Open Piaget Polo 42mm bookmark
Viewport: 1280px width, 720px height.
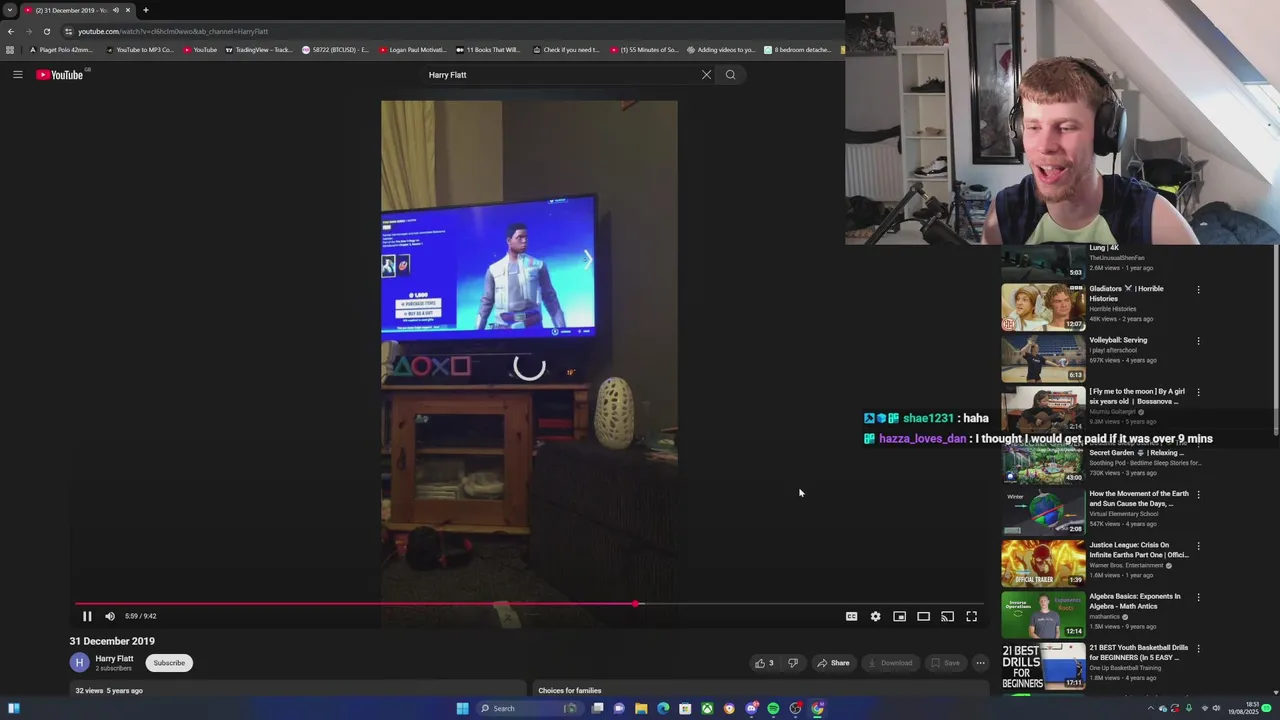tap(61, 50)
